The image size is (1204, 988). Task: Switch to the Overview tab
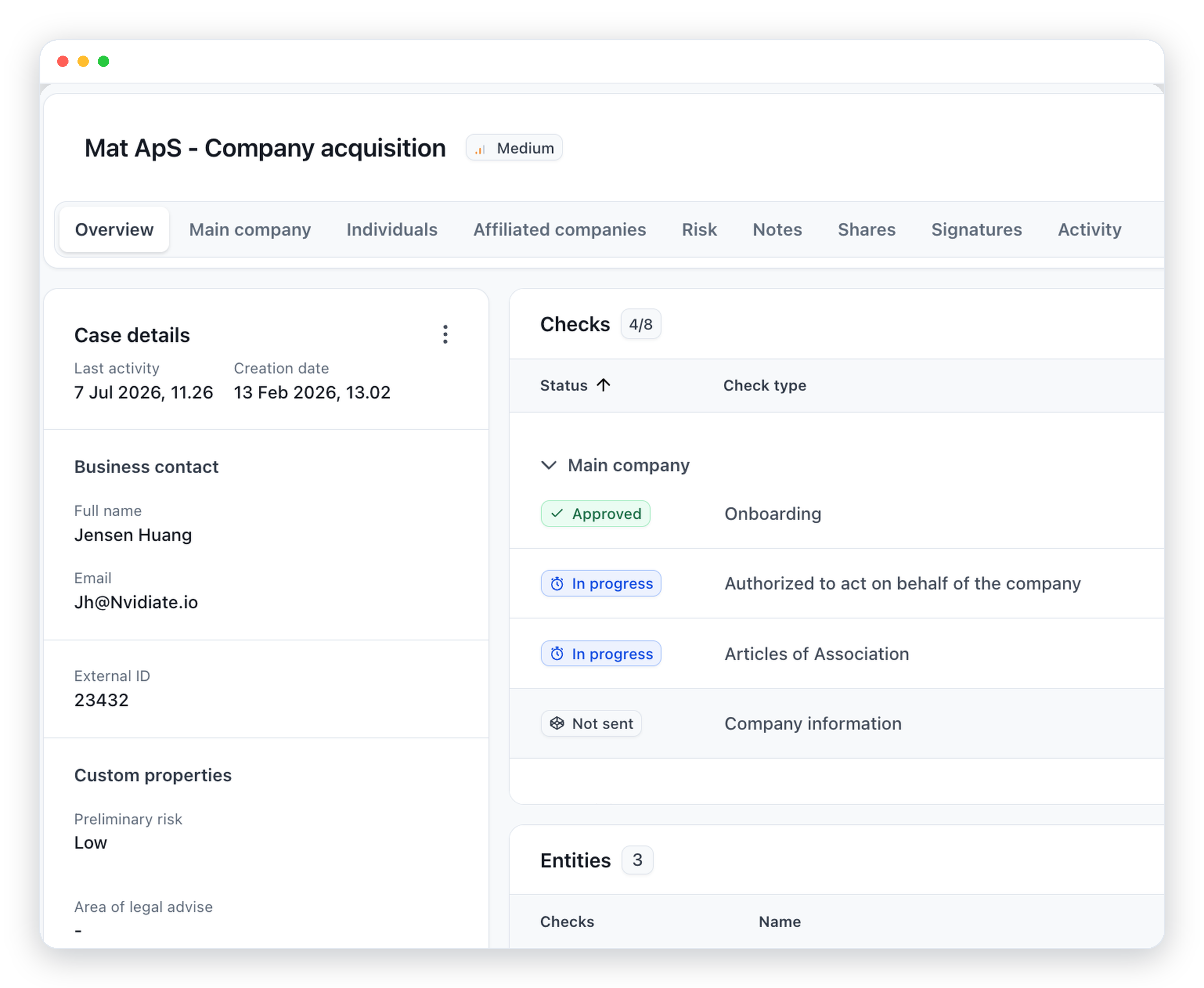(114, 229)
